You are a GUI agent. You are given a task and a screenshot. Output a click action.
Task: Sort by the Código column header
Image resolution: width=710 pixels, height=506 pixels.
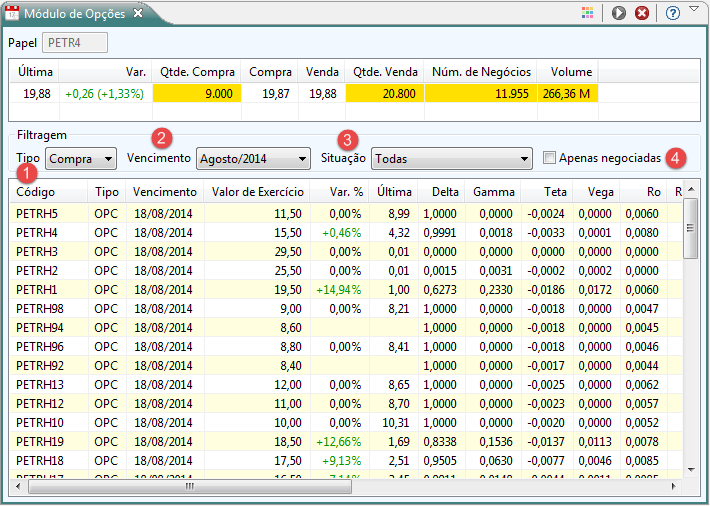coord(48,192)
